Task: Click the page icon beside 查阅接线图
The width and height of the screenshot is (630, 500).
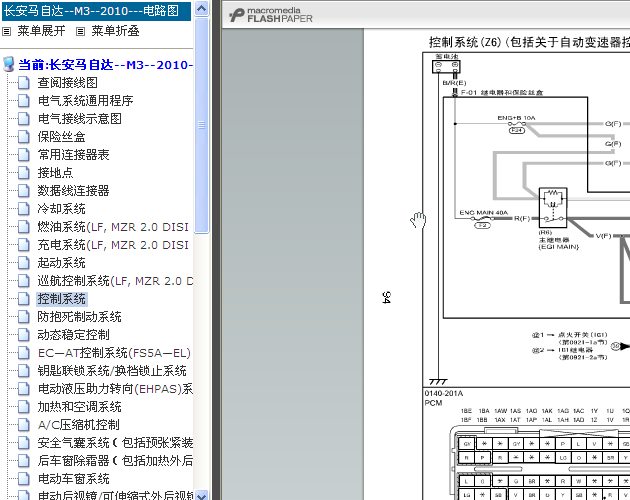Action: tap(24, 83)
